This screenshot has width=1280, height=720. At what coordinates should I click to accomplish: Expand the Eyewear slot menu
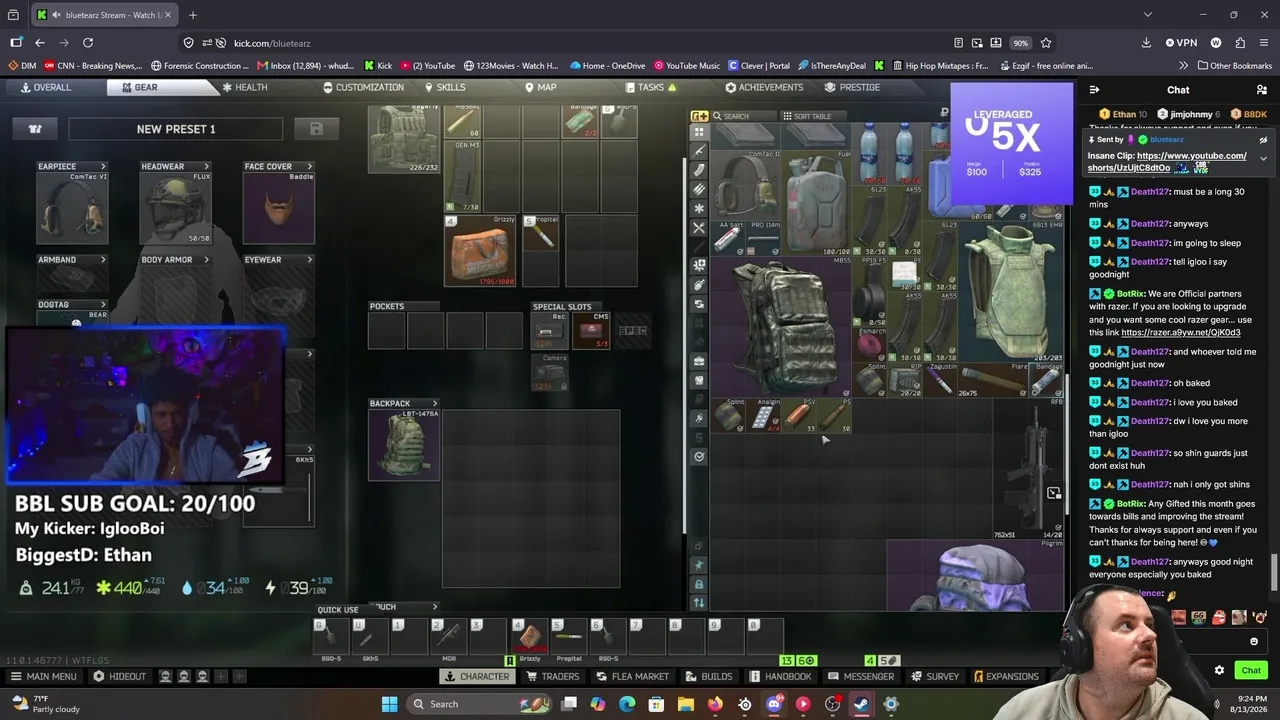coord(309,260)
